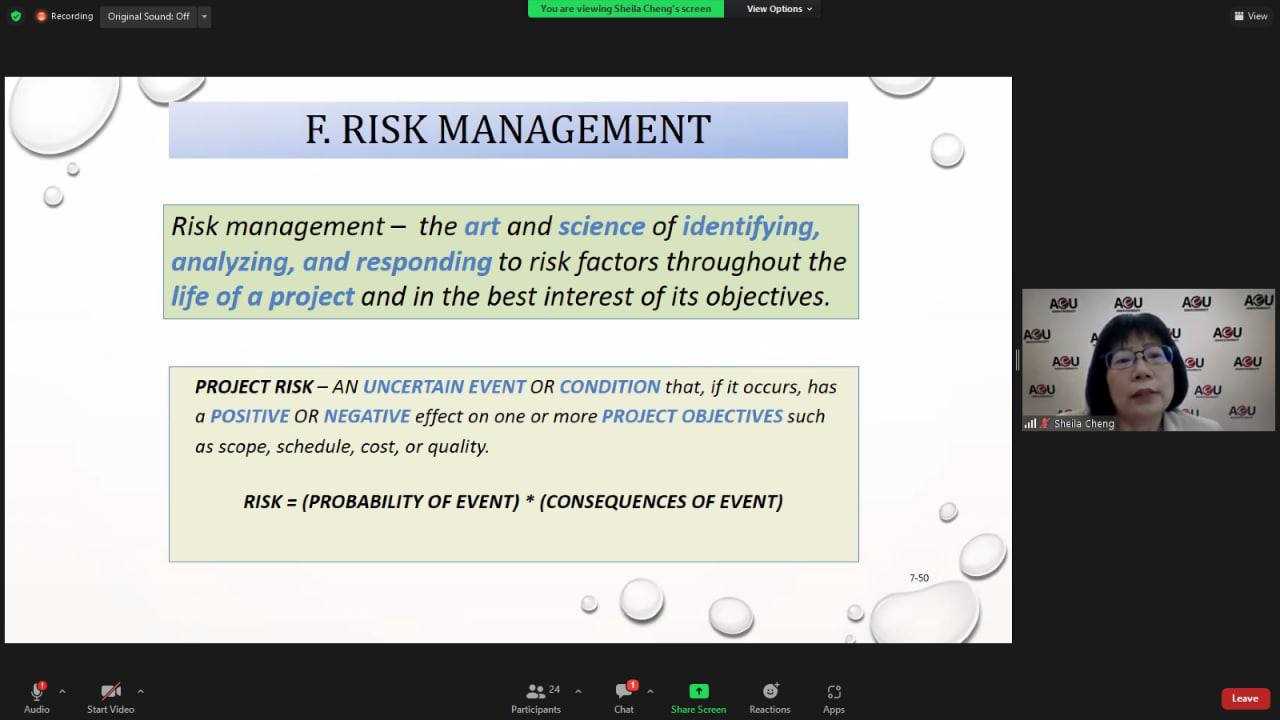The width and height of the screenshot is (1280, 720).
Task: Click the words 'identifying,' in the definition
Action: point(751,226)
